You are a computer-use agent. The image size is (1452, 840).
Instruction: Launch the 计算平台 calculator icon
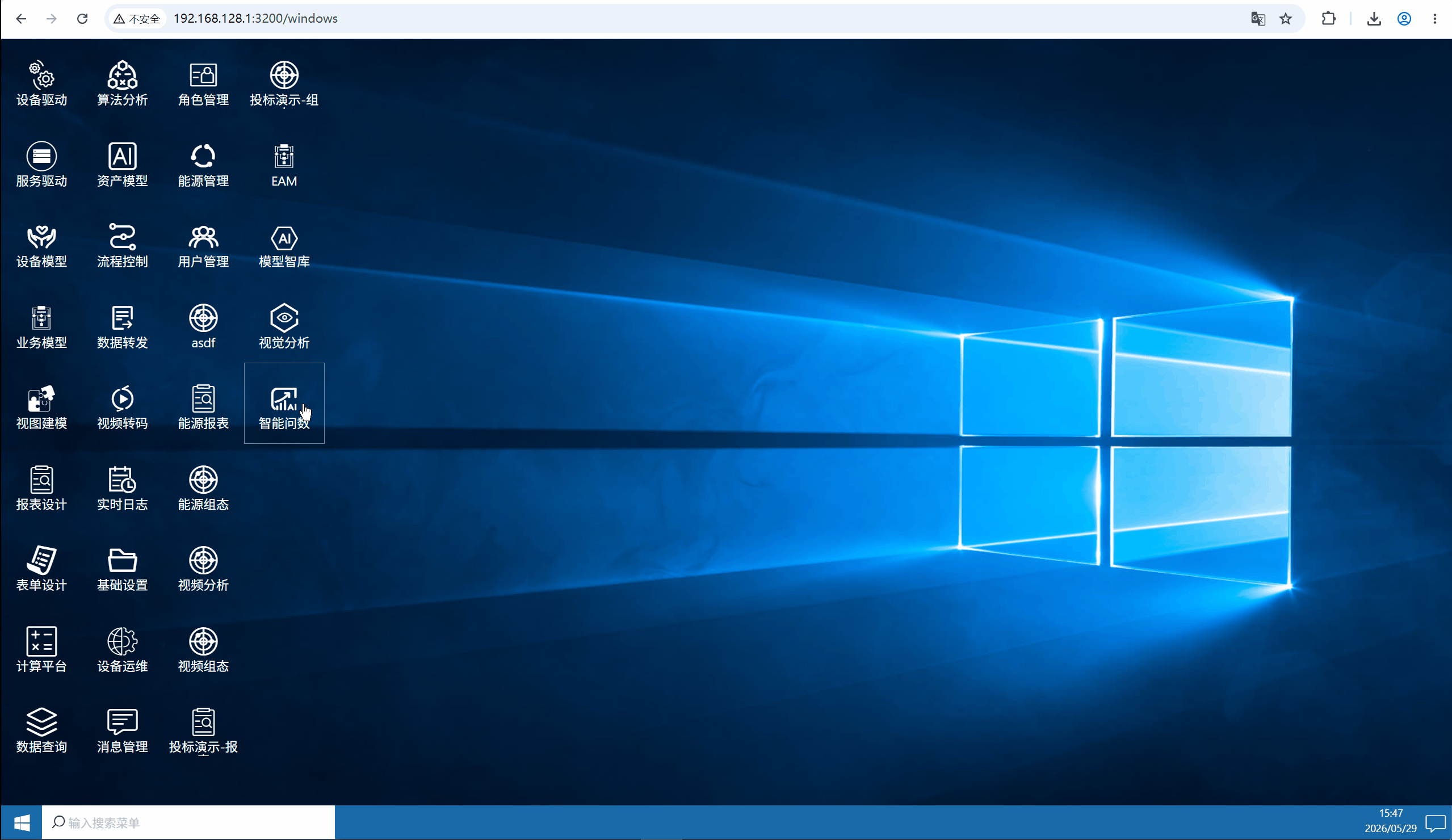[x=41, y=650]
